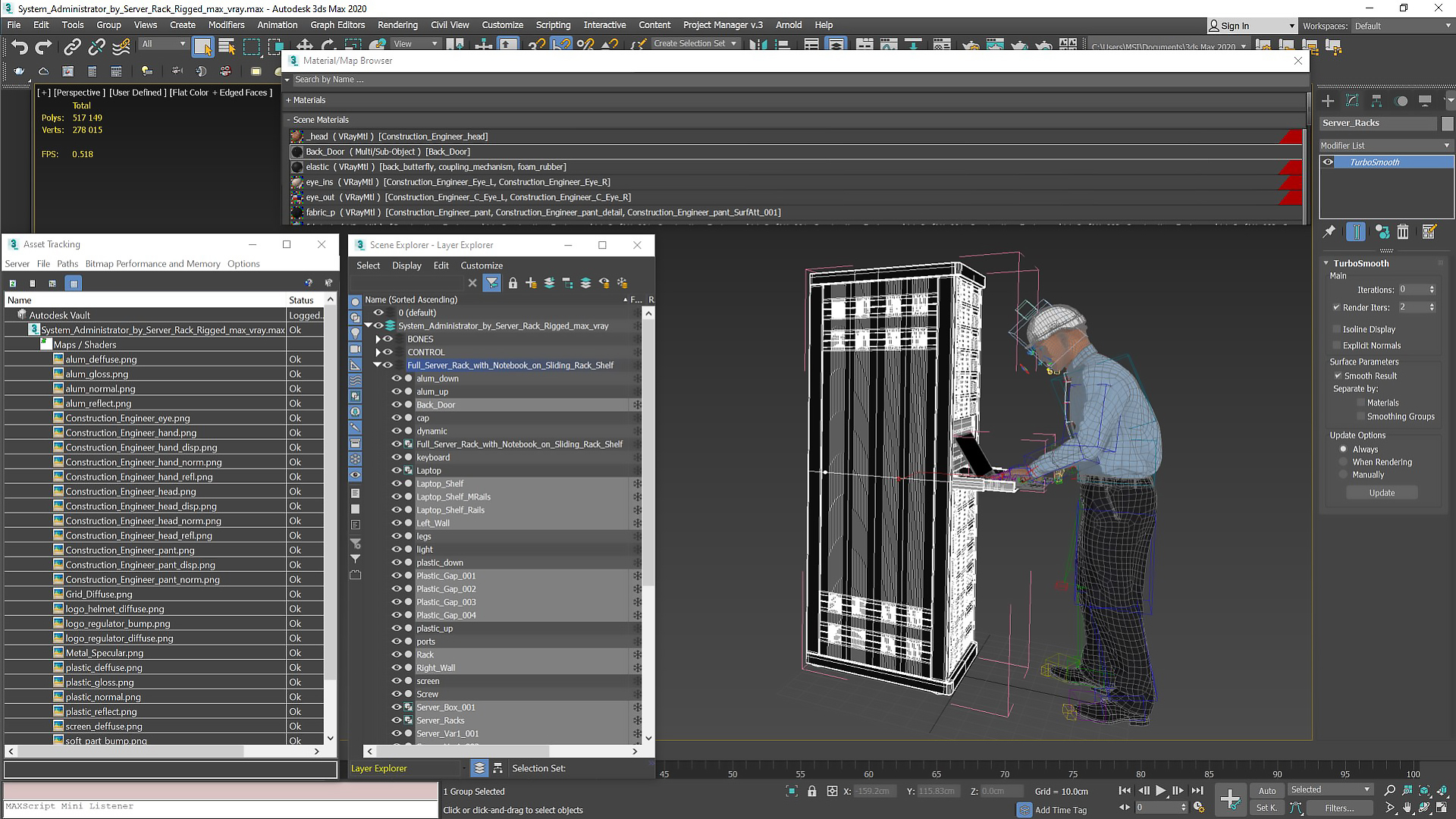Image resolution: width=1456 pixels, height=819 pixels.
Task: Expand the Materials group in browser
Action: (x=288, y=100)
